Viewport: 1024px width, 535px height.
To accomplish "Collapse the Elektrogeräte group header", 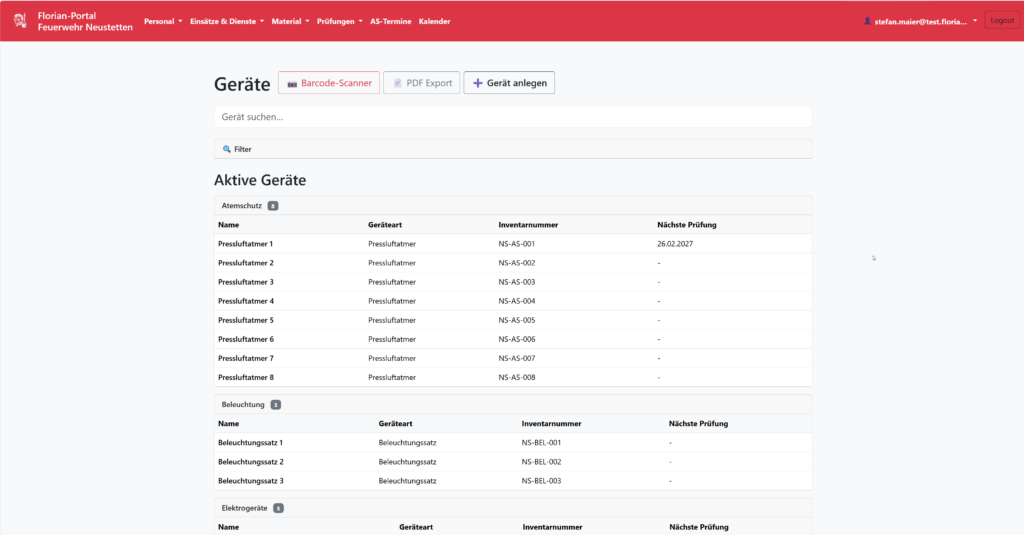I will [x=244, y=508].
